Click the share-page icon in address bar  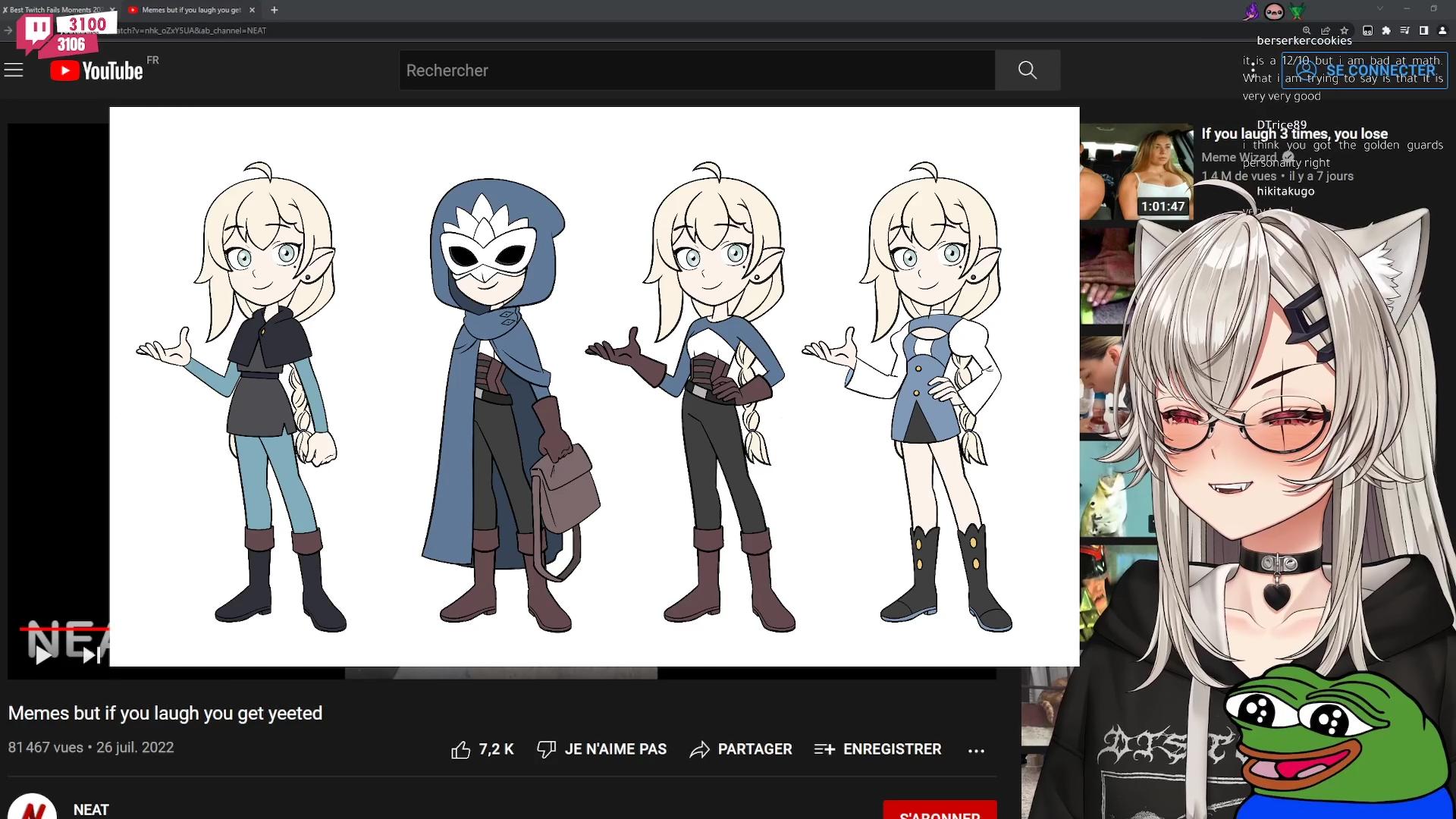(x=1326, y=30)
